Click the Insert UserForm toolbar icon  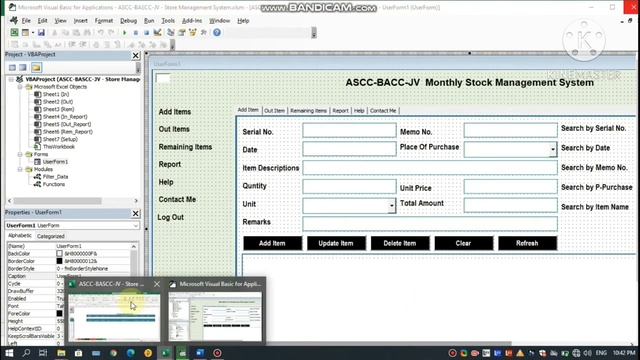pyautogui.click(x=25, y=32)
